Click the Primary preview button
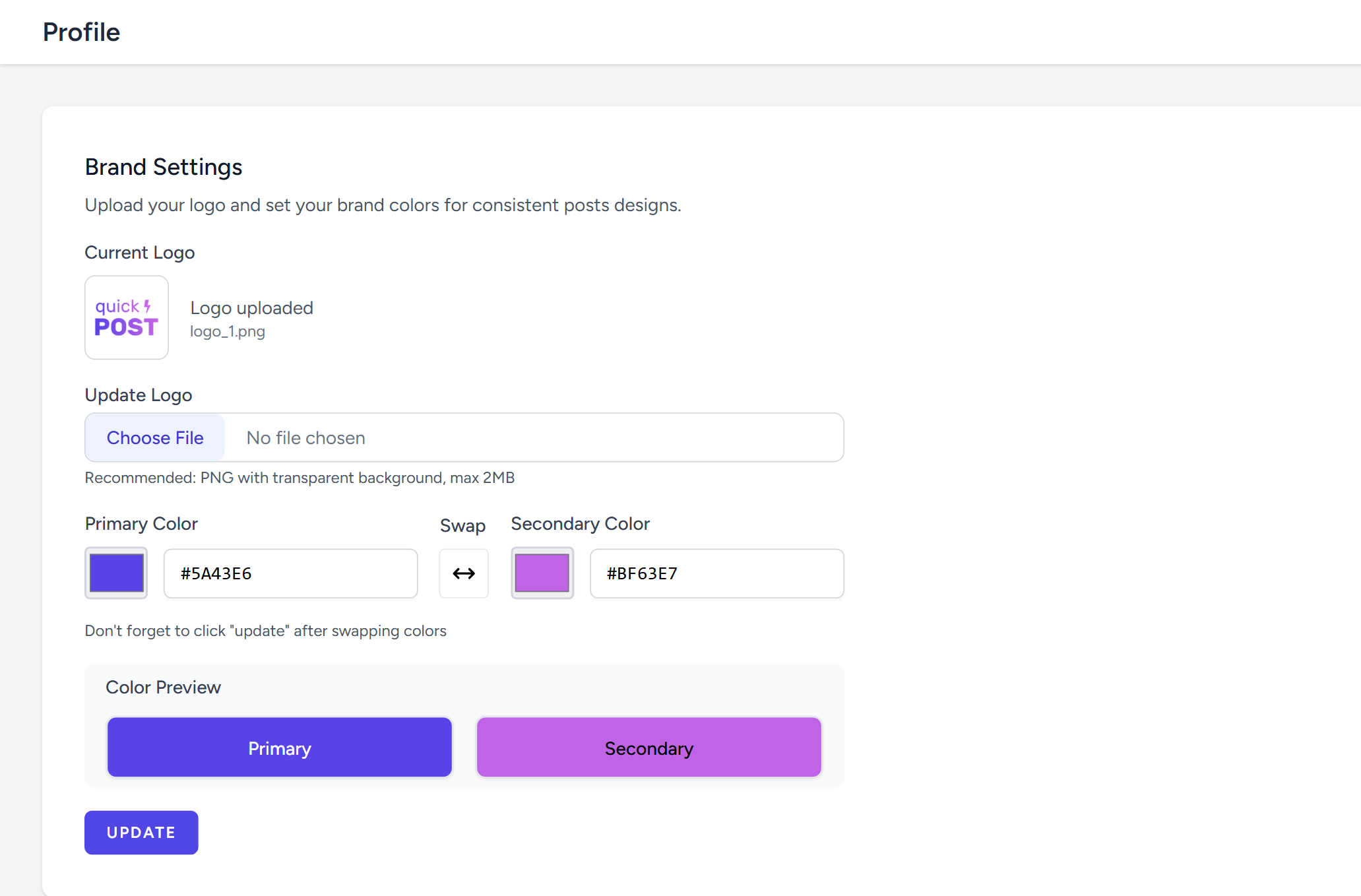1361x896 pixels. point(280,748)
